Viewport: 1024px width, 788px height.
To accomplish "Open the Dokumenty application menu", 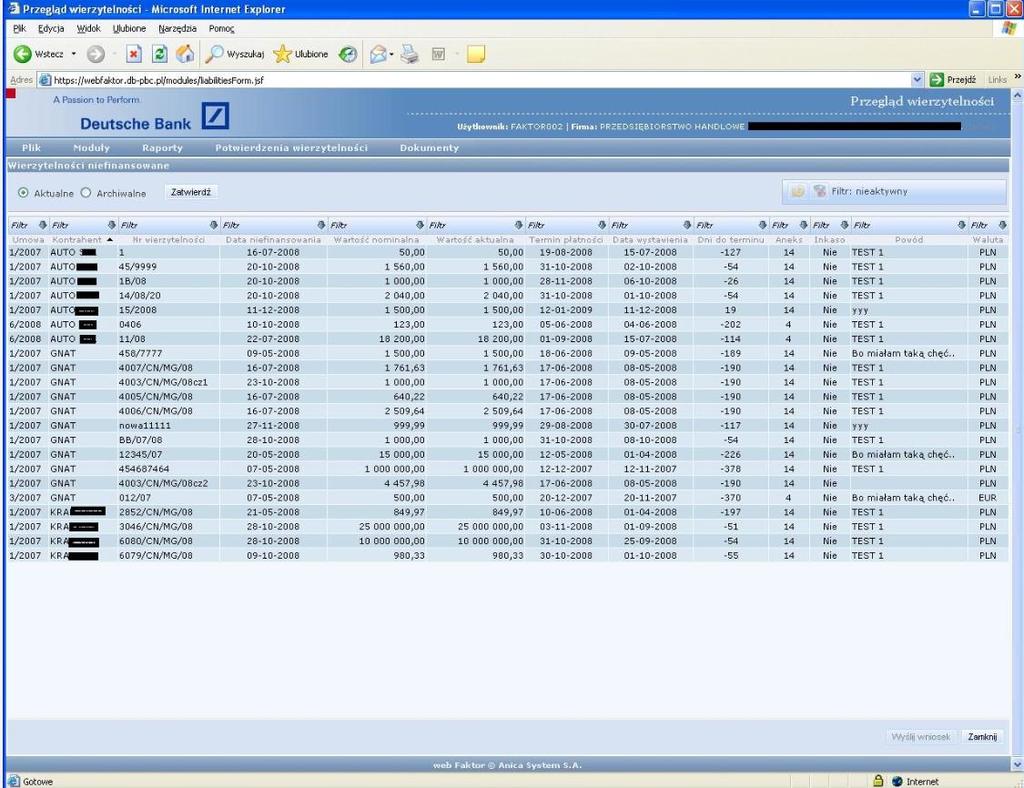I will (429, 148).
